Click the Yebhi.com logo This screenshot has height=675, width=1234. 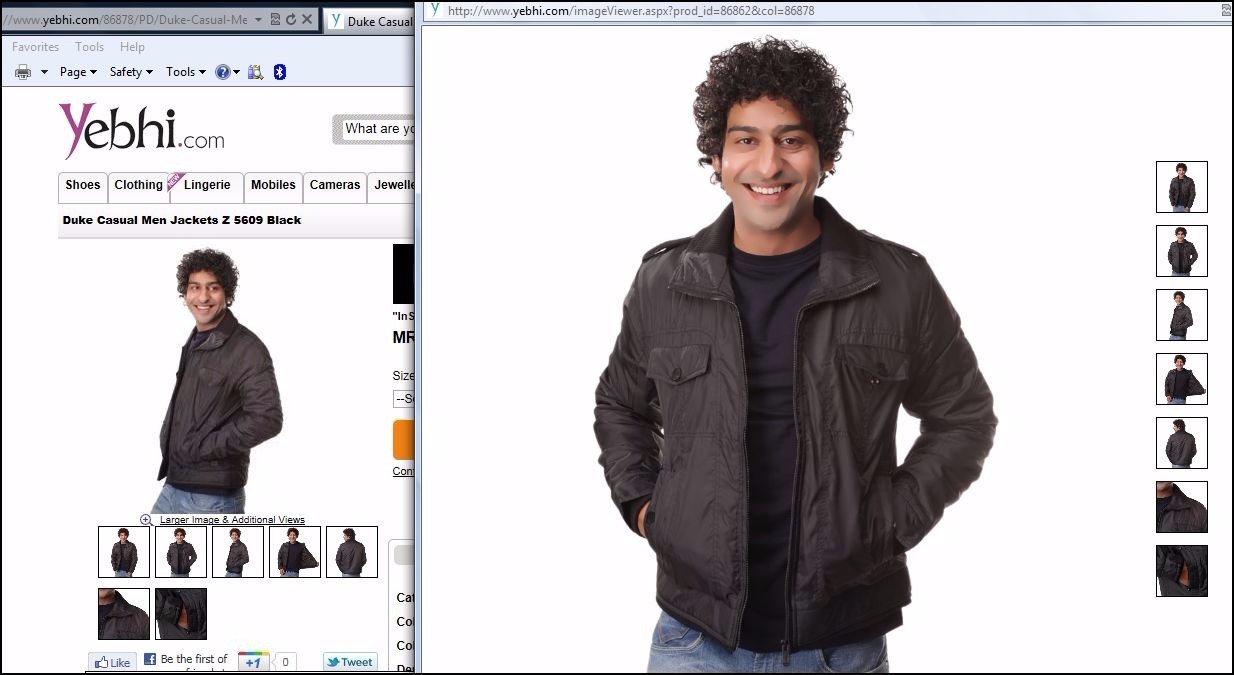point(141,131)
